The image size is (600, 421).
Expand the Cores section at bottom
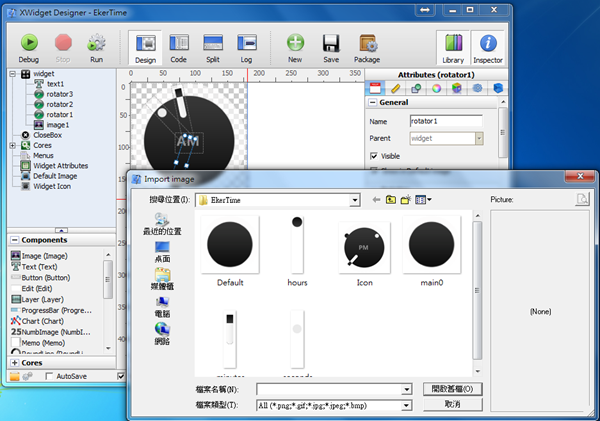[14, 362]
